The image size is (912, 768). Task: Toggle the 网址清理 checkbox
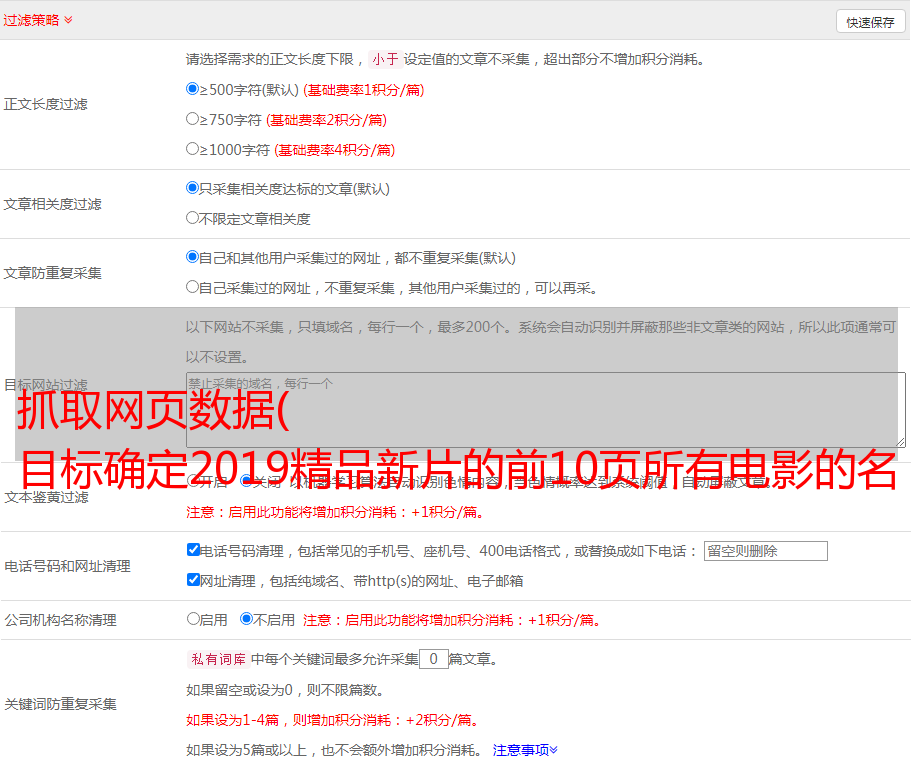click(x=193, y=580)
